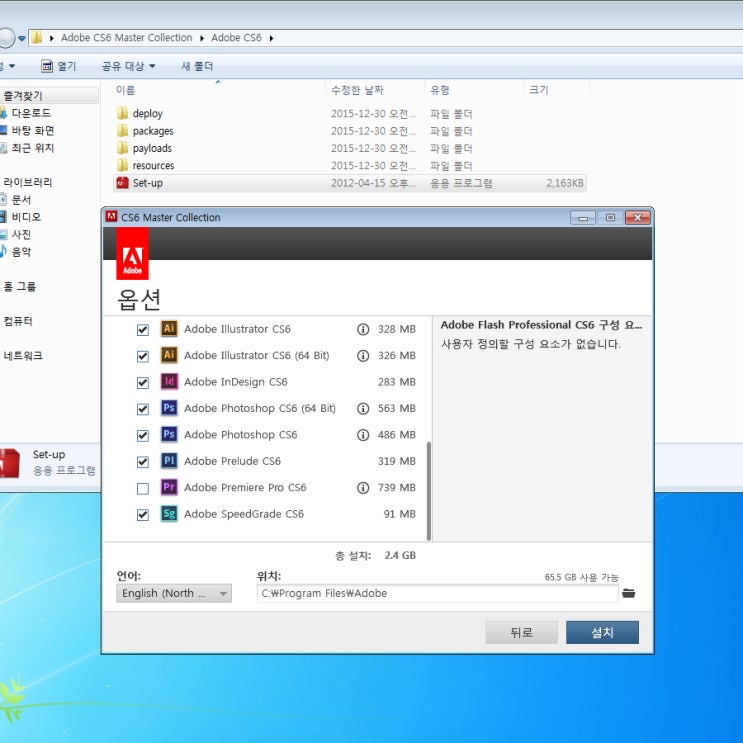Click the Illustrator CS6 (64 Bit) Ai icon
The height and width of the screenshot is (743, 743).
click(x=169, y=355)
